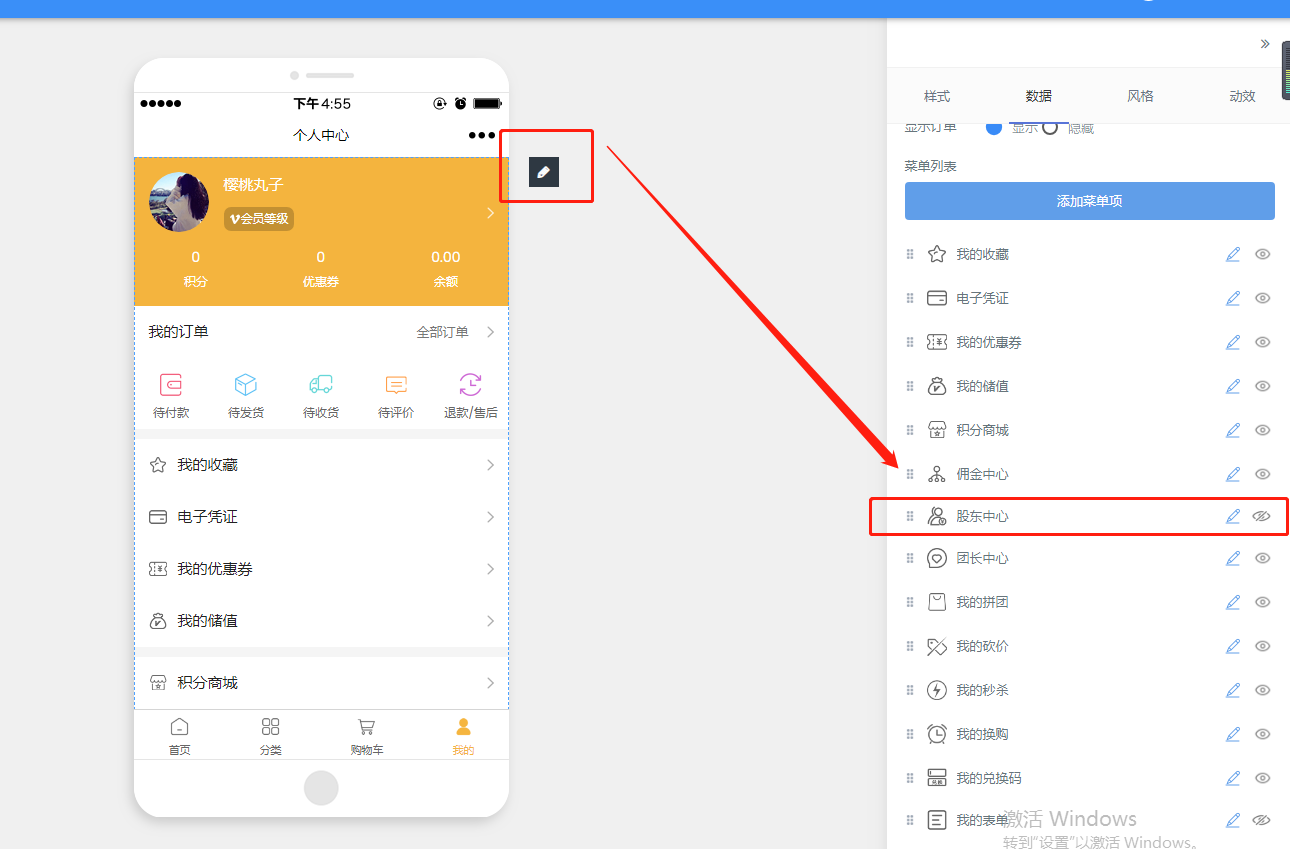Expand the 我的优惠券 row arrow in preview
The height and width of the screenshot is (849, 1290).
489,568
